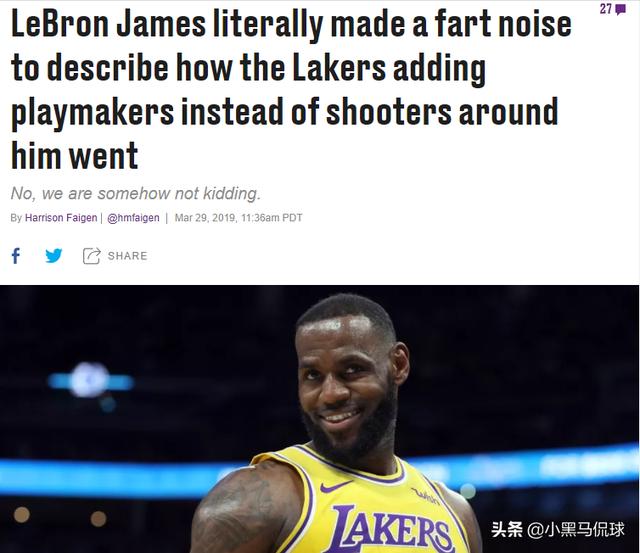Open the @hmfaigen Twitter handle link
Image resolution: width=640 pixels, height=553 pixels.
click(x=133, y=218)
